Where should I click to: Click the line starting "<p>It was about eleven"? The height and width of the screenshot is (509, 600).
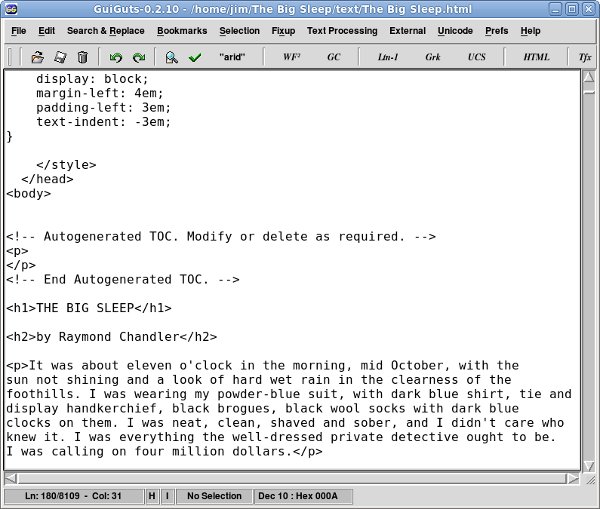pos(262,365)
